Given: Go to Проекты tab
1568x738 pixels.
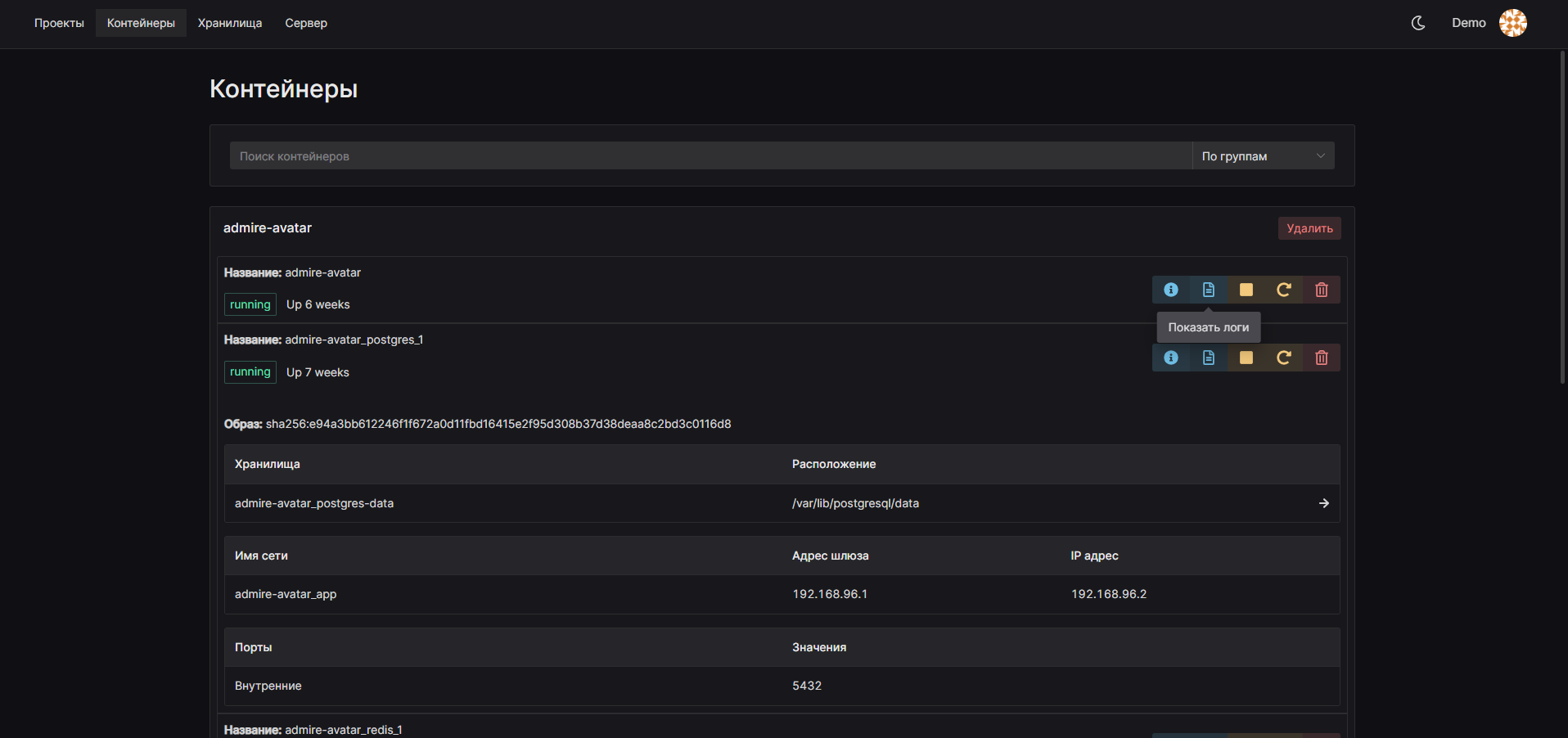Looking at the screenshot, I should click(59, 23).
